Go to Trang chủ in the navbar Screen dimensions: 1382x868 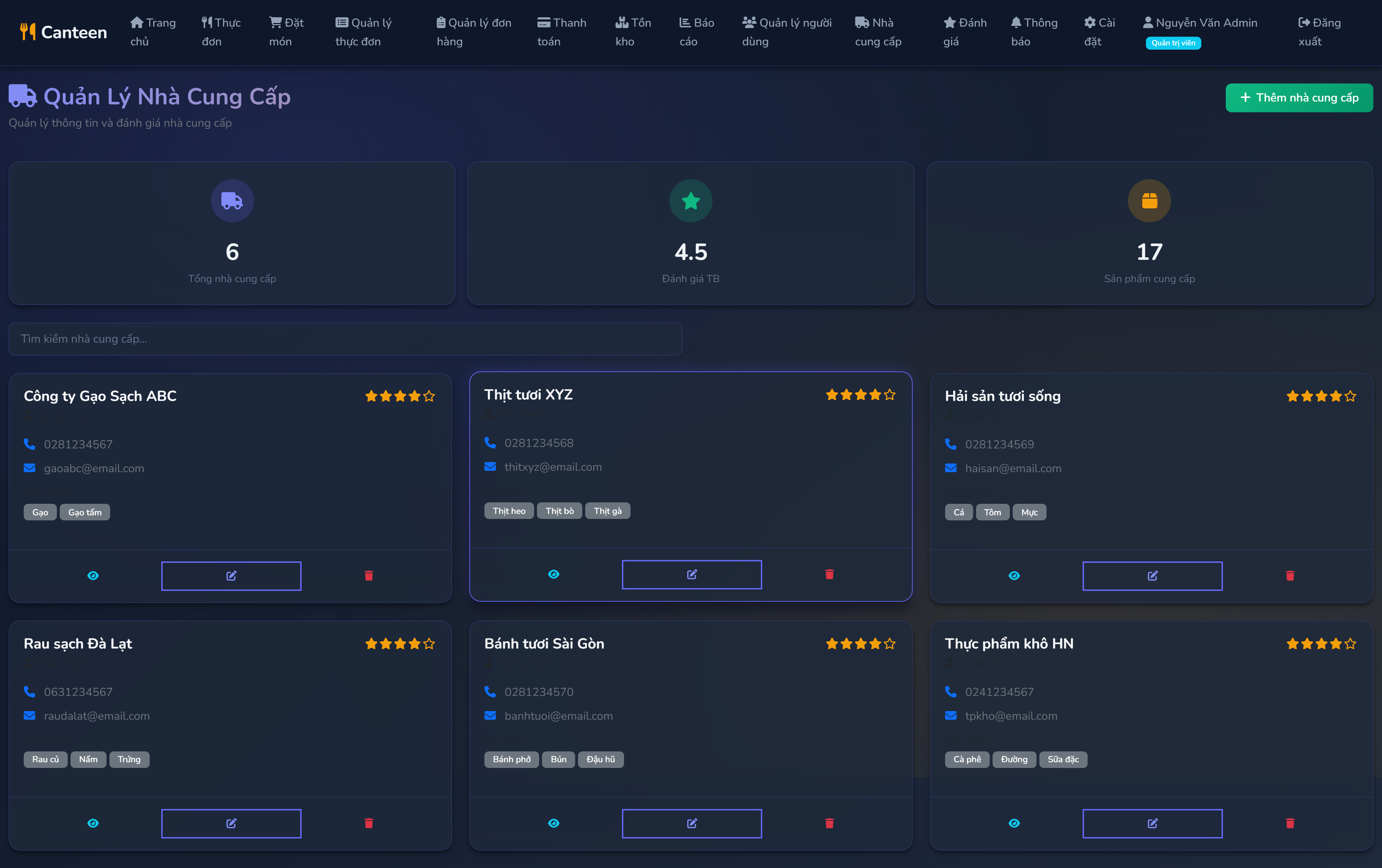coord(153,32)
